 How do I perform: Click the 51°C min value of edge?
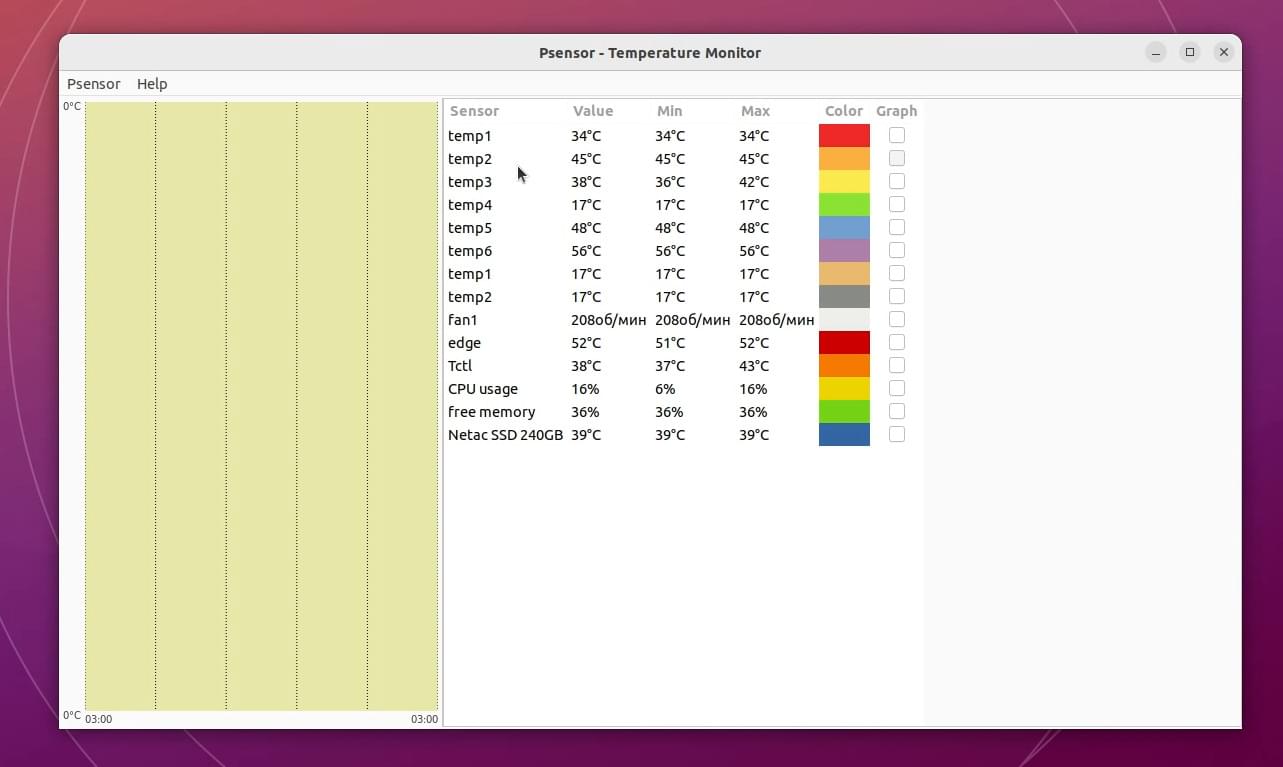coord(670,343)
